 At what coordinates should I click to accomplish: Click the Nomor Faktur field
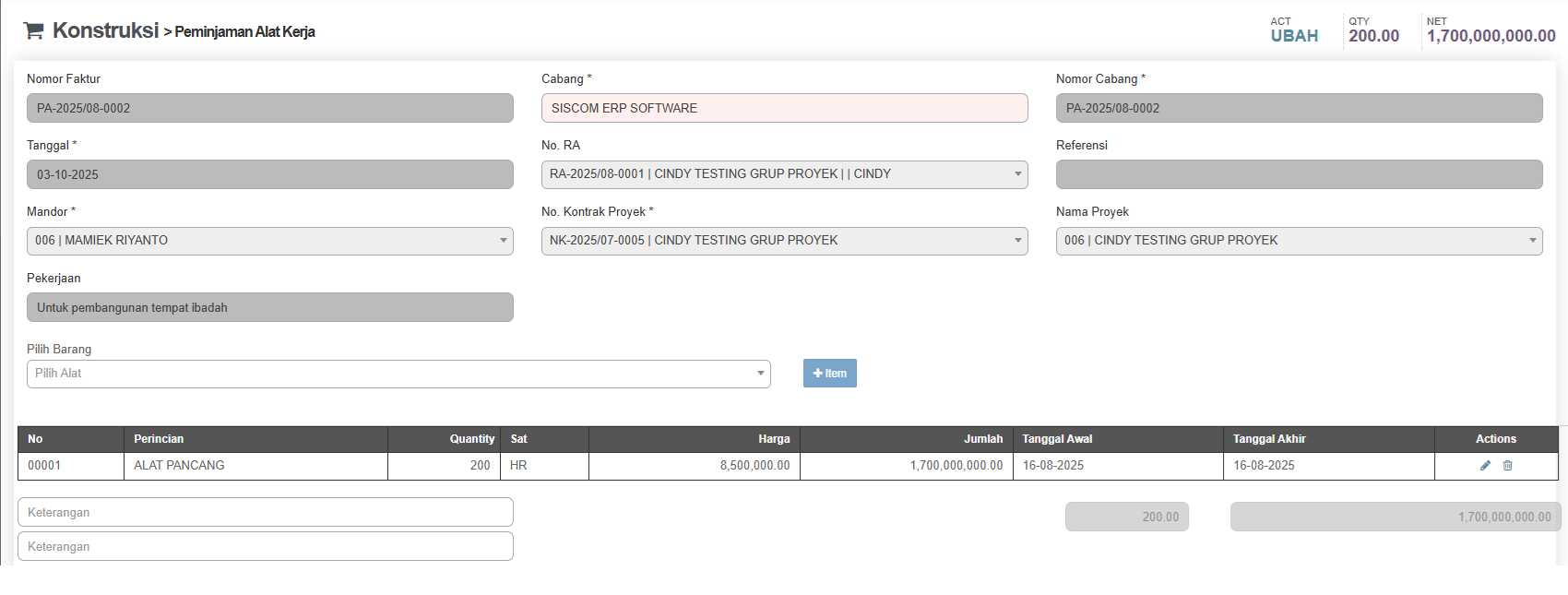click(x=269, y=108)
